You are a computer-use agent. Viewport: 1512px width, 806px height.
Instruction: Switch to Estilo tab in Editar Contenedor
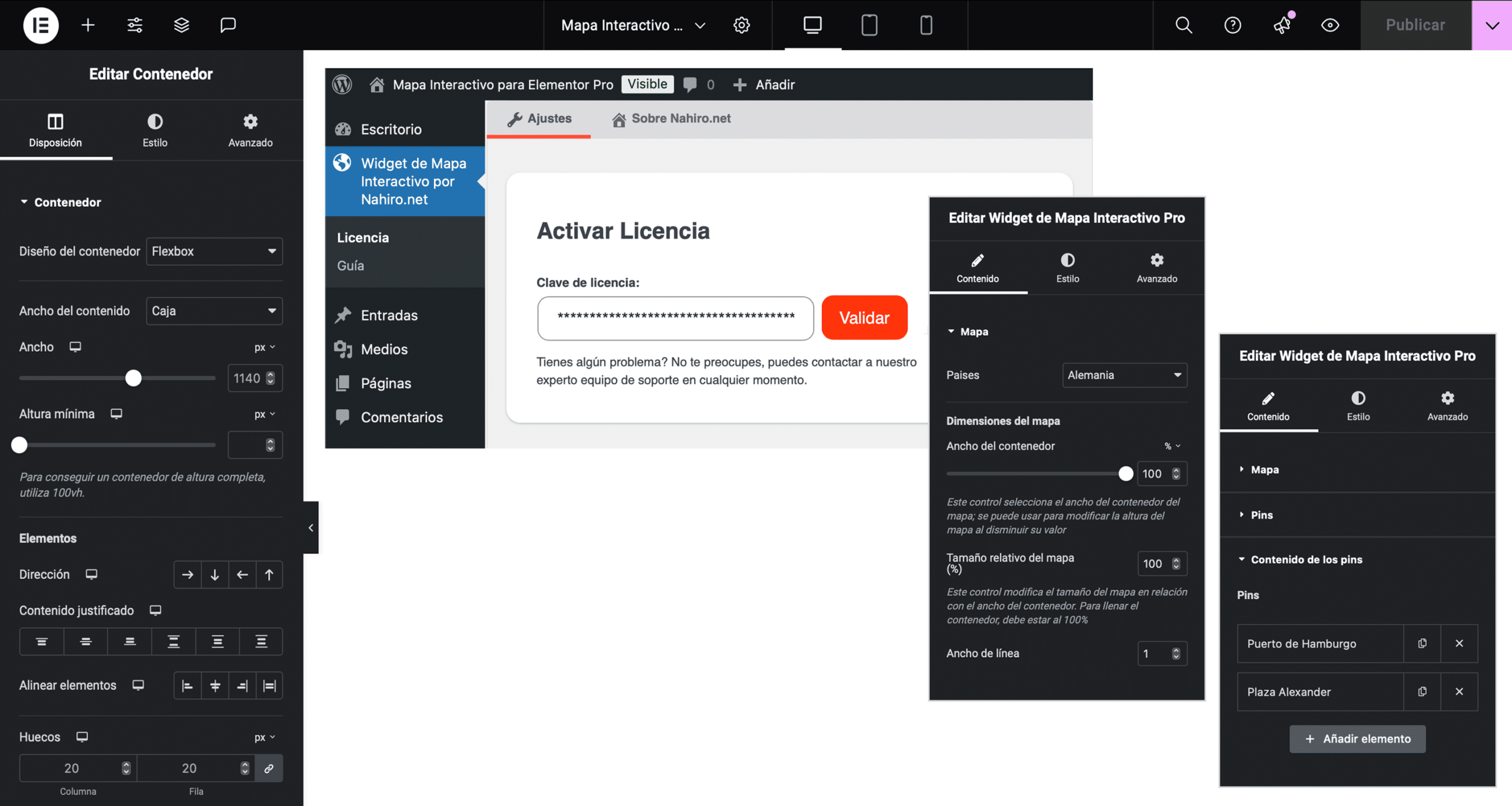pyautogui.click(x=155, y=130)
